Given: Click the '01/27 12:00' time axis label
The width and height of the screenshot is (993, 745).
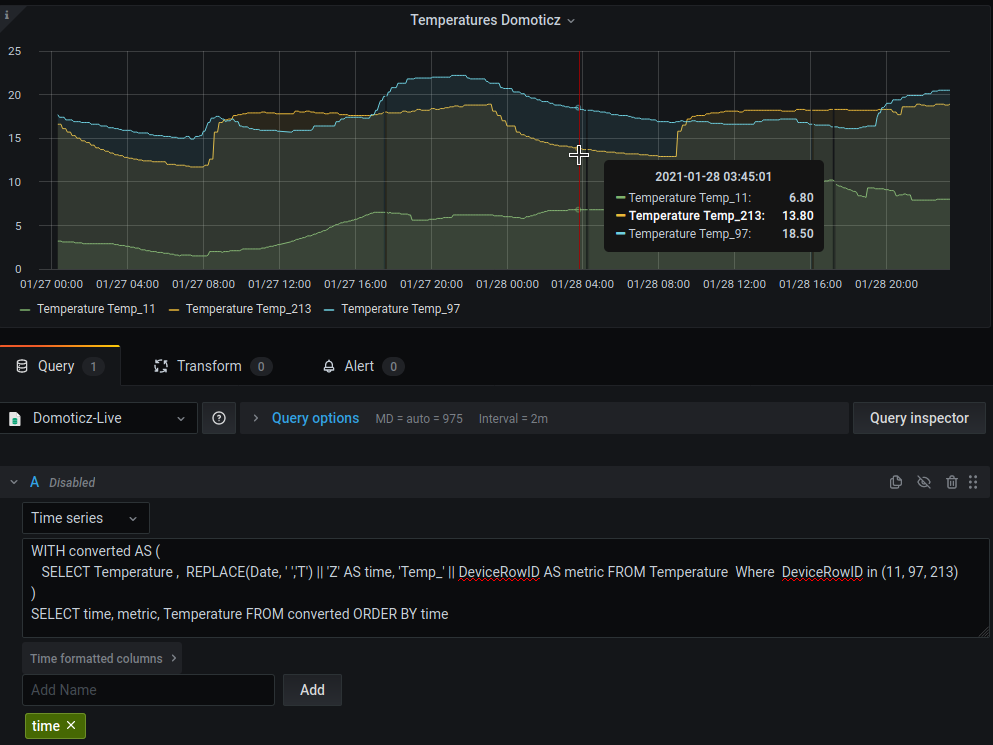Looking at the screenshot, I should (279, 284).
